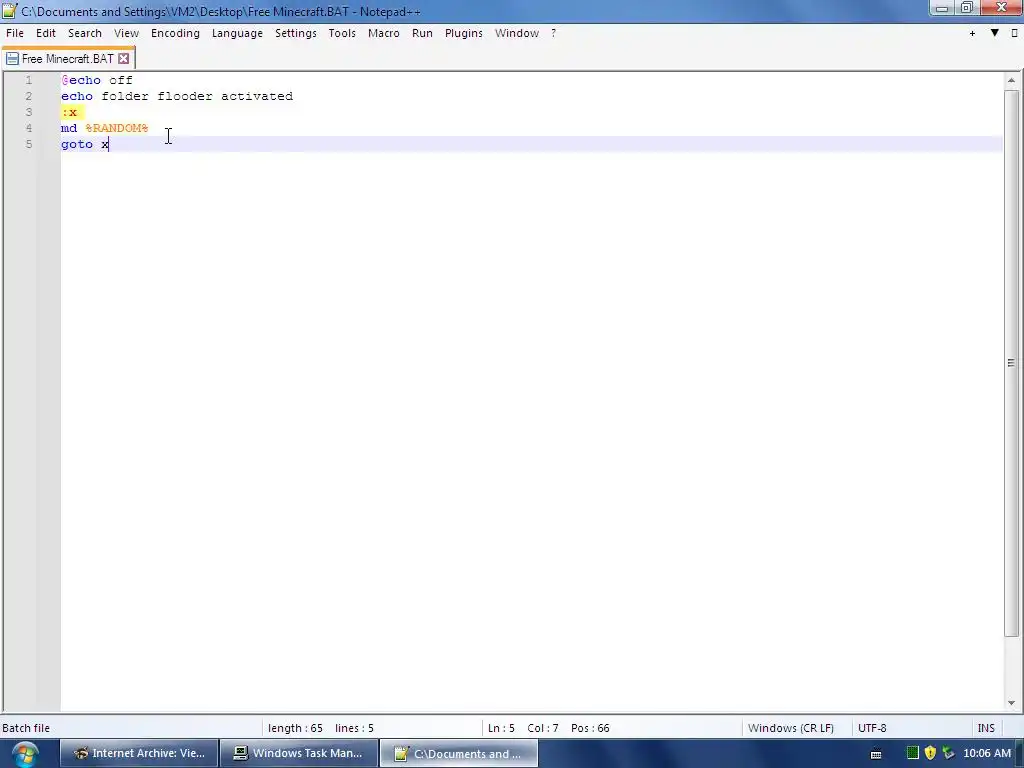Screen dimensions: 1024x768
Task: Click line number 1 in the margin
Action: [29, 80]
